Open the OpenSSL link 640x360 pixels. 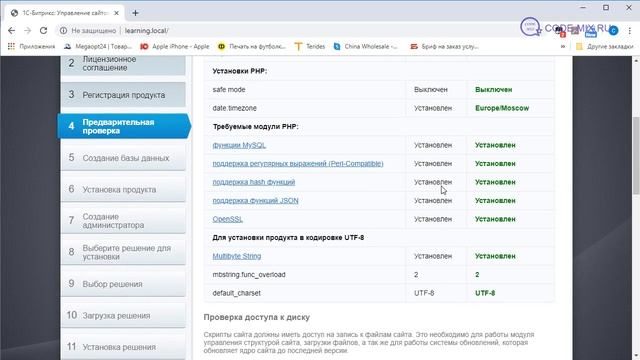pyautogui.click(x=228, y=219)
